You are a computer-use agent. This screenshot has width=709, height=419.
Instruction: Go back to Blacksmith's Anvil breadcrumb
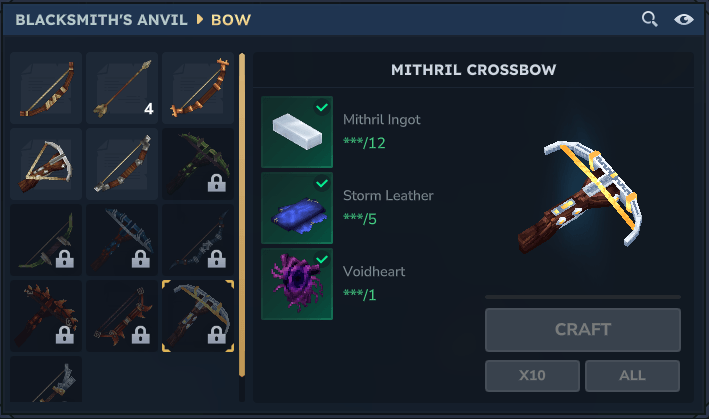pyautogui.click(x=101, y=20)
